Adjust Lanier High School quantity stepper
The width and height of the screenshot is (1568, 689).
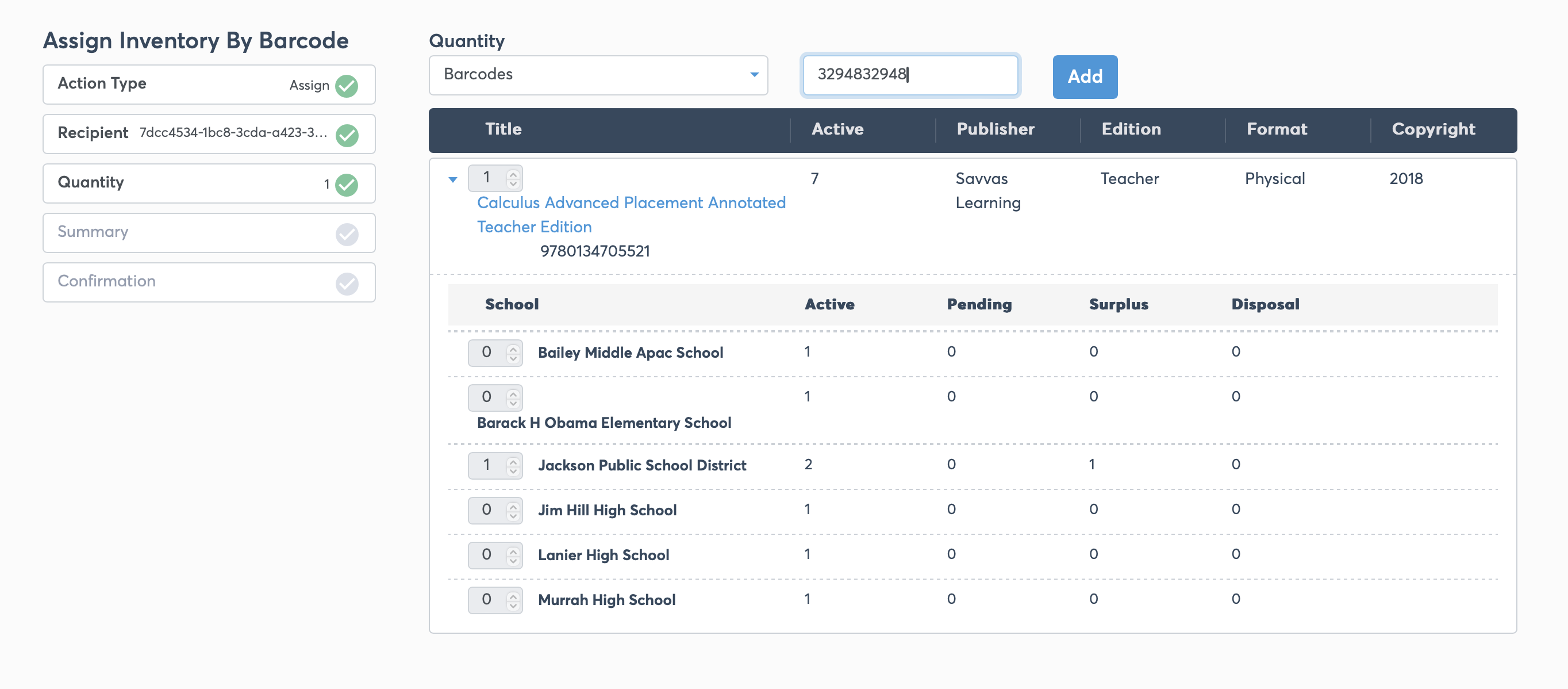pos(513,555)
